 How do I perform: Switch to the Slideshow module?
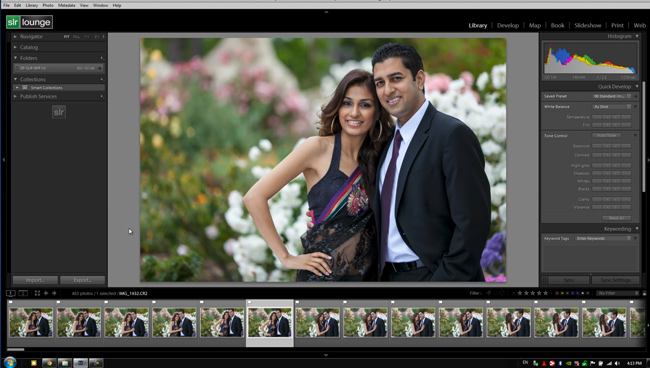point(587,25)
